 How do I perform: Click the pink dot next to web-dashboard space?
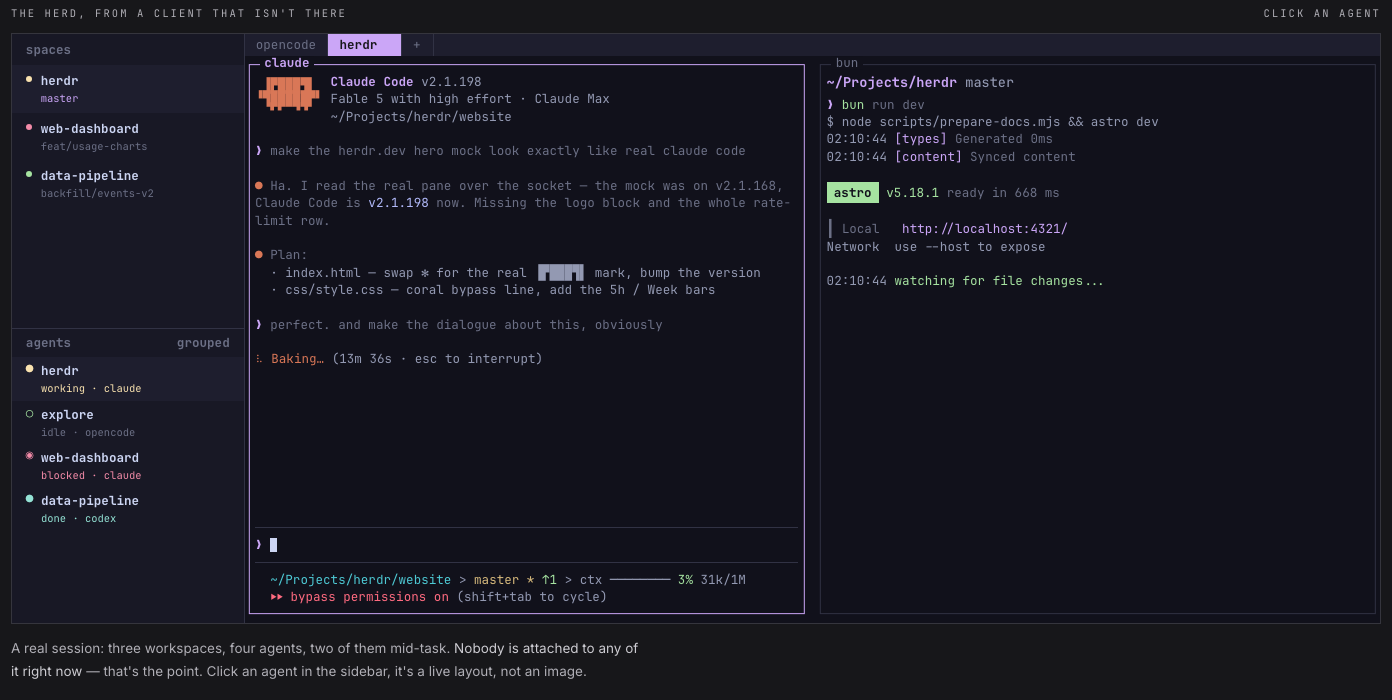point(29,127)
